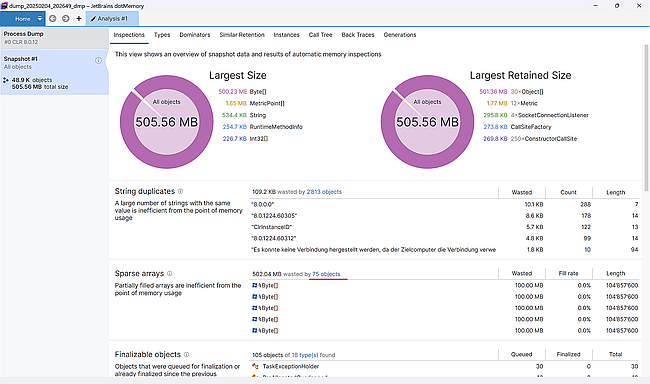The image size is (650, 384).
Task: Click the "8.0.1224.60312" string row
Action: pyautogui.click(x=445, y=238)
